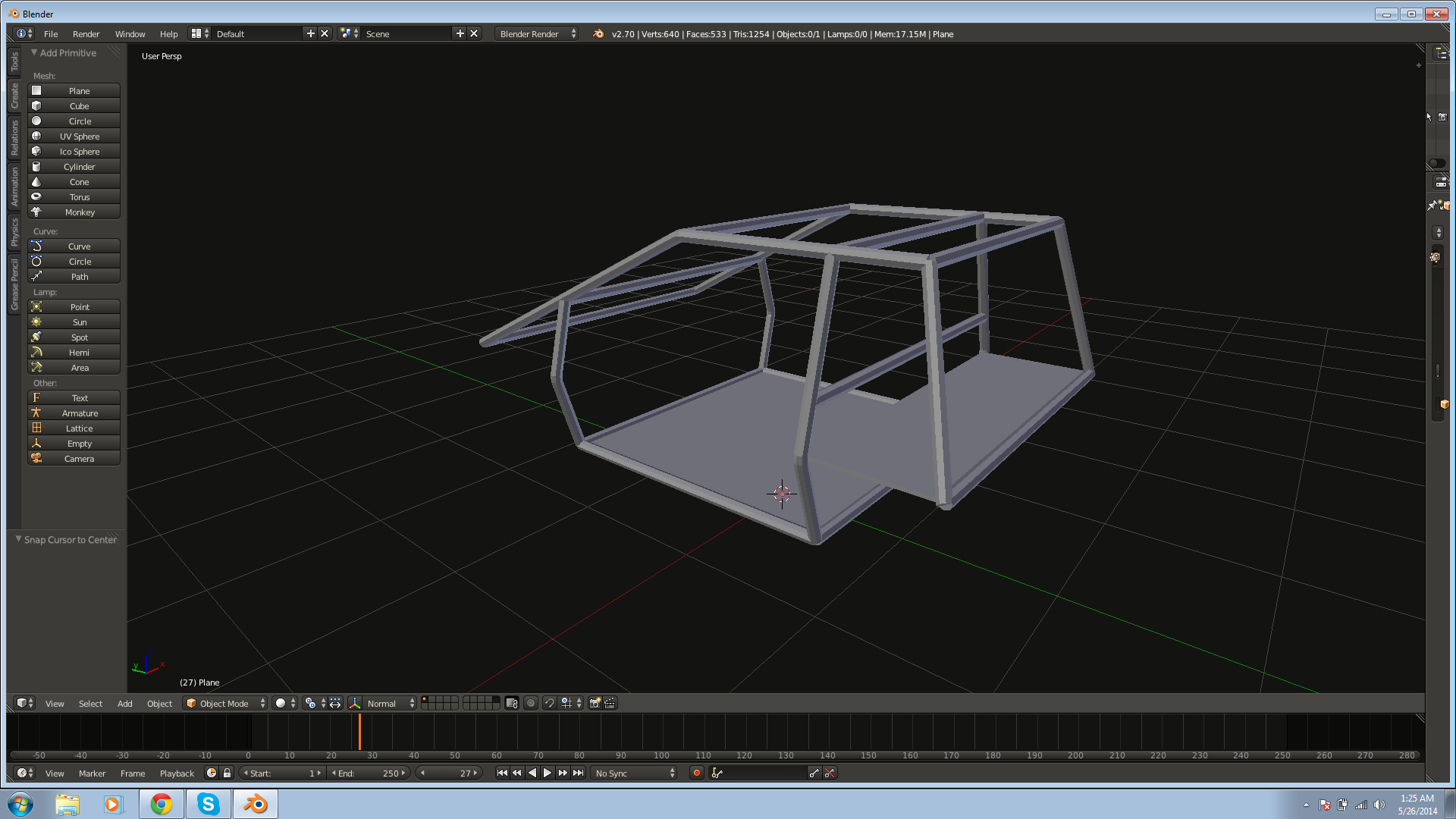Switch to the Physics tab
The image size is (1456, 819).
(x=14, y=232)
